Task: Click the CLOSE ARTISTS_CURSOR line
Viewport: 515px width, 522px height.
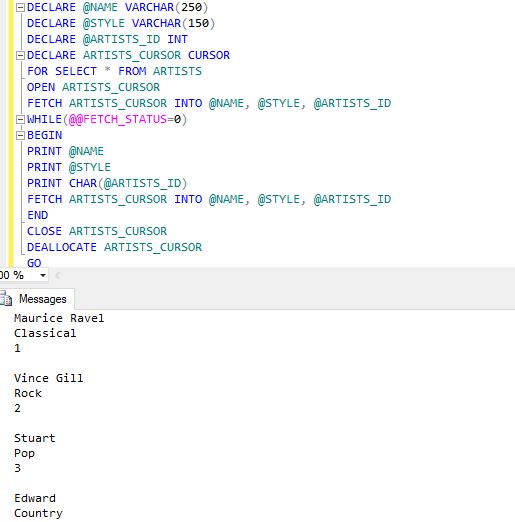Action: [x=97, y=231]
